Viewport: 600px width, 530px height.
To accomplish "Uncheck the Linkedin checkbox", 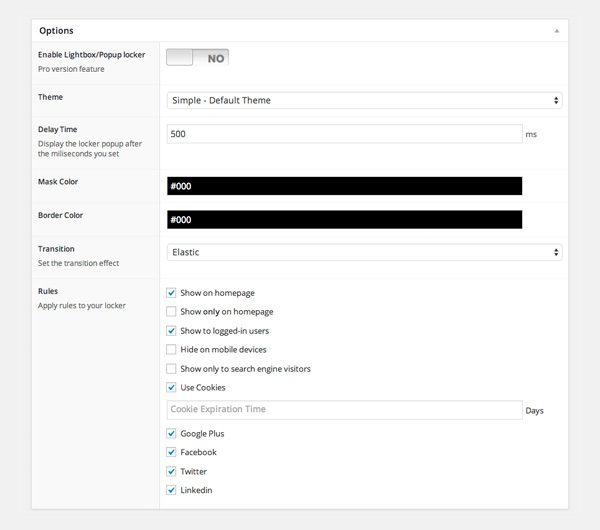I will click(172, 491).
